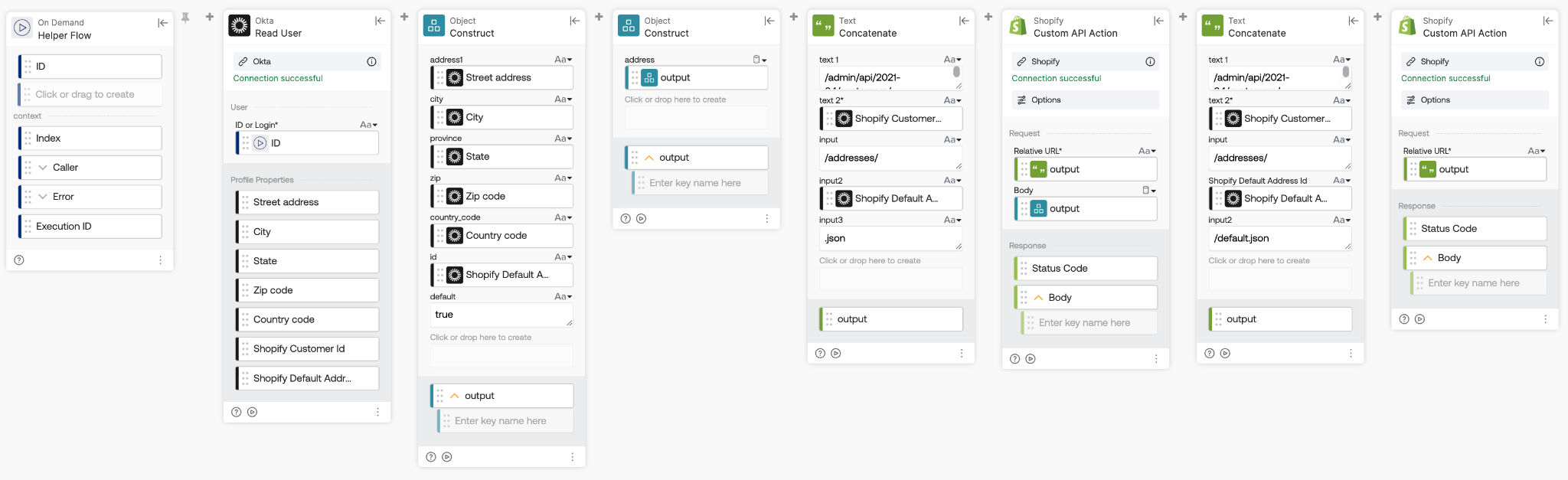Collapse Body response chevron on the last Shopify card
1568x480 pixels.
[x=1428, y=258]
